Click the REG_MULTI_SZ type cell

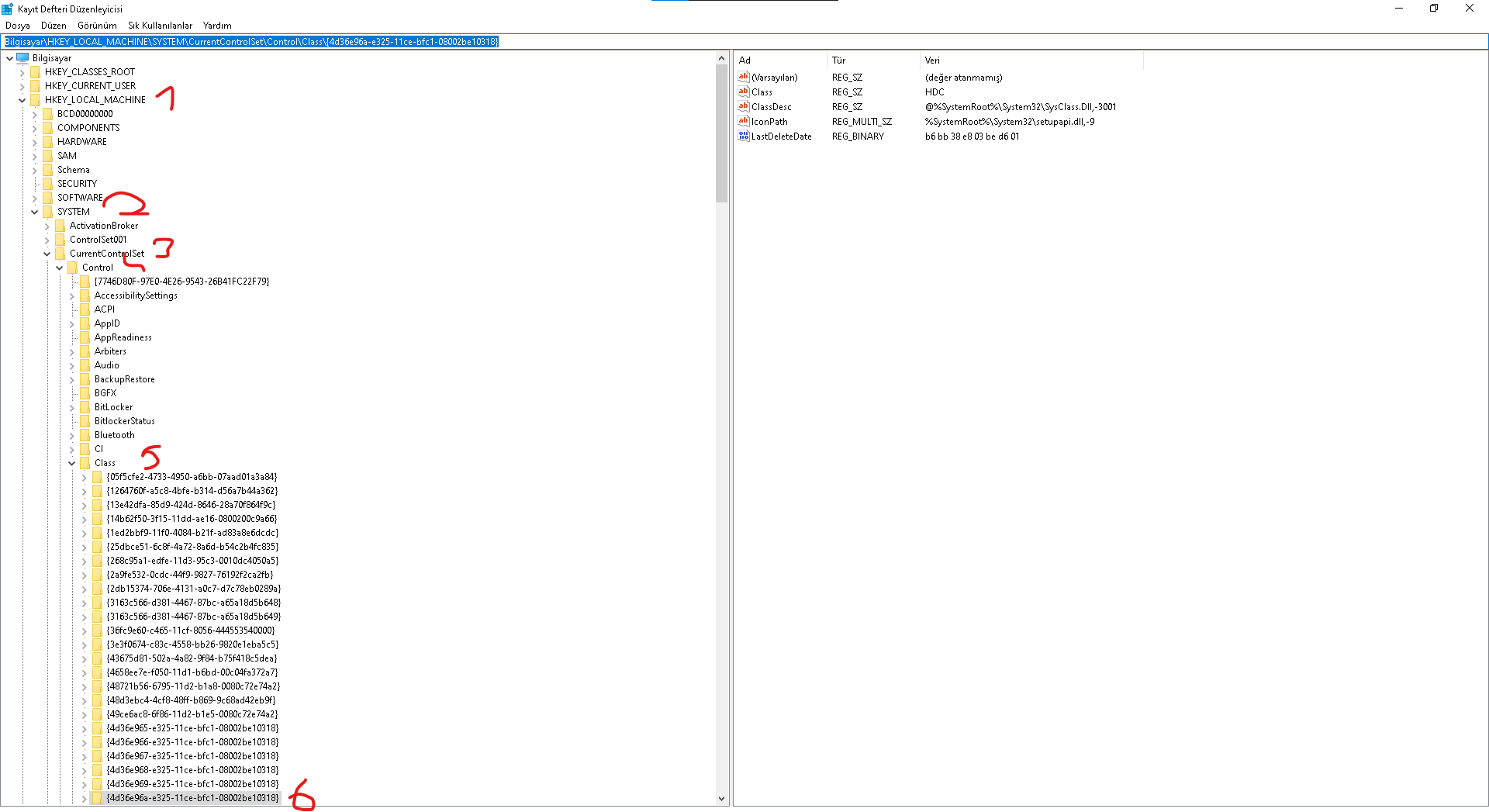point(862,121)
